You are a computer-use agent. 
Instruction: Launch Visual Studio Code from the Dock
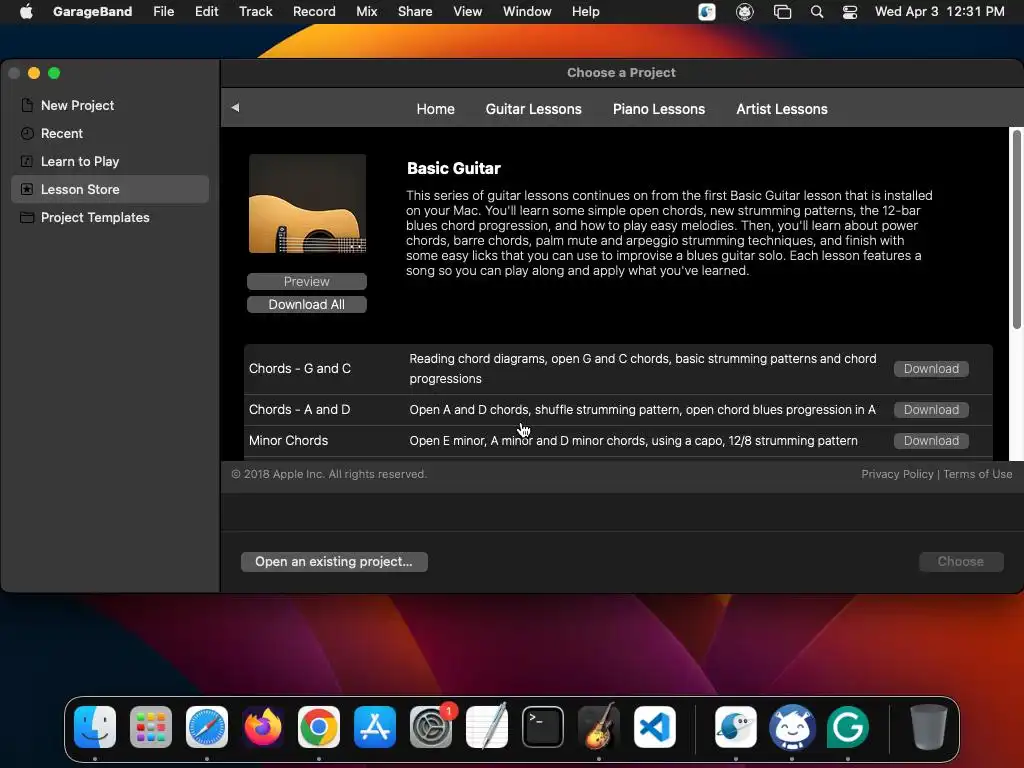[655, 726]
